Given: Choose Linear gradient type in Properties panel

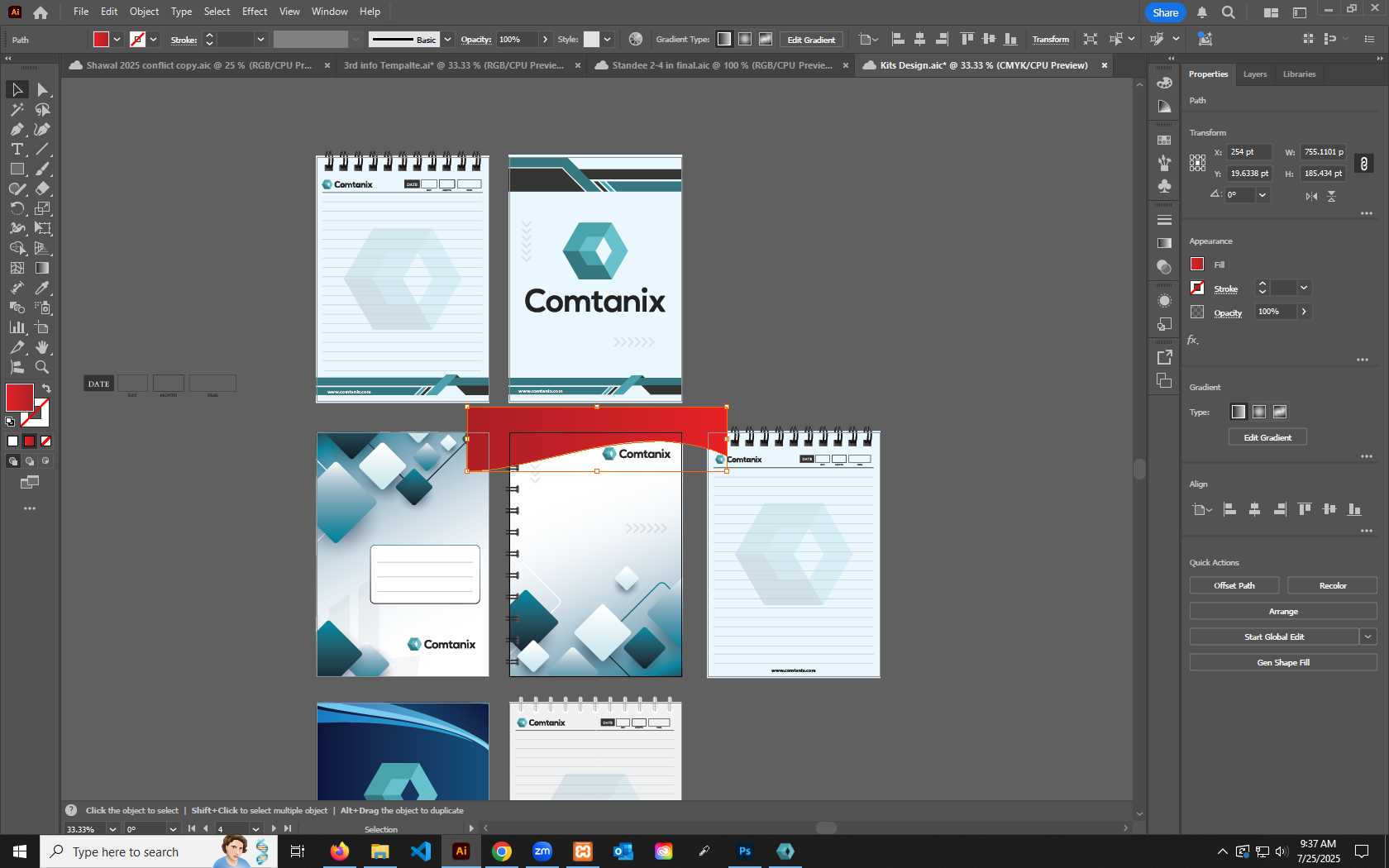Looking at the screenshot, I should (x=1238, y=412).
